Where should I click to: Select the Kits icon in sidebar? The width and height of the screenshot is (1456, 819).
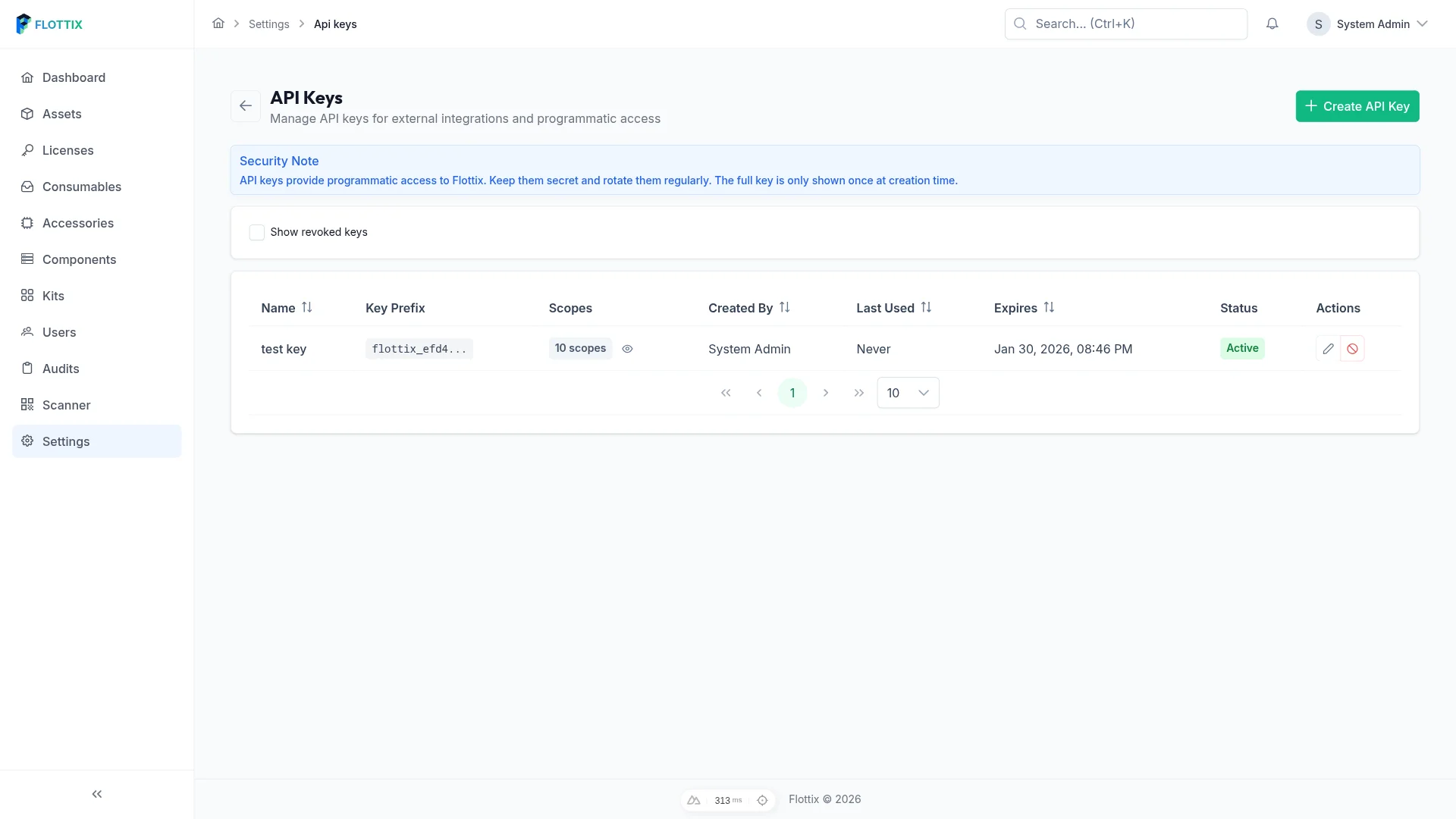27,296
